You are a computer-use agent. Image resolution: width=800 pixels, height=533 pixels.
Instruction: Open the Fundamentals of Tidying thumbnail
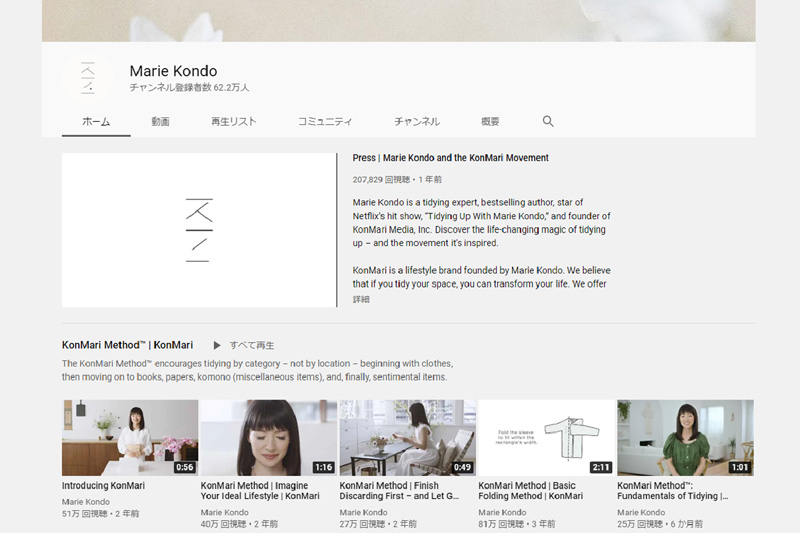click(685, 438)
